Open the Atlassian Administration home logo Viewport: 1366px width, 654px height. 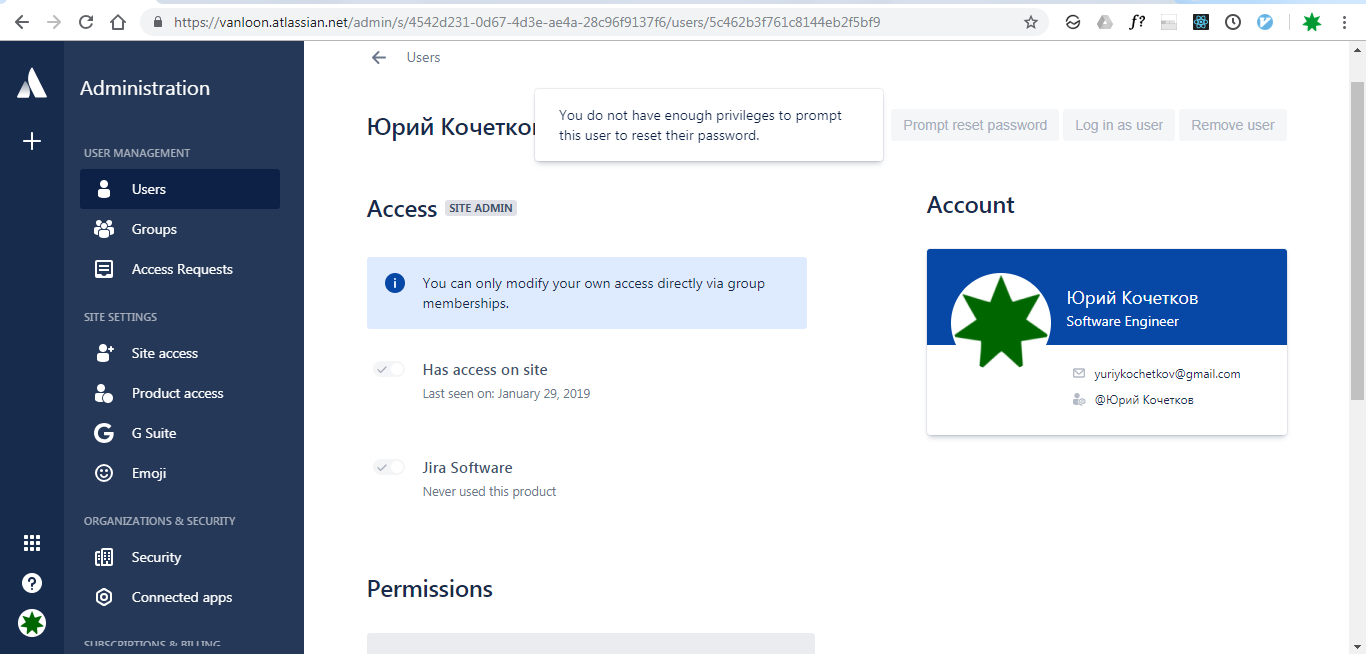(32, 83)
